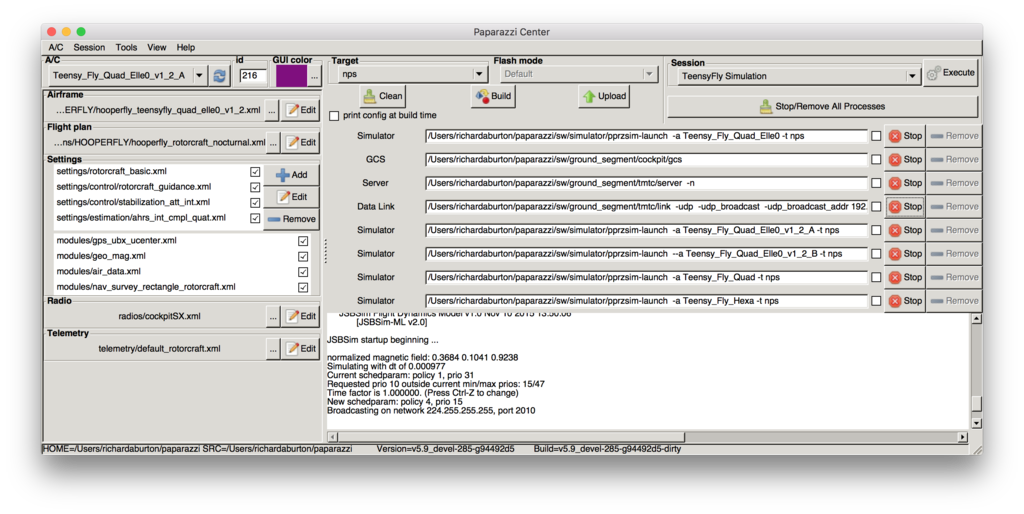Click the Server command field
Screen dimensions: 1024x514
click(646, 183)
